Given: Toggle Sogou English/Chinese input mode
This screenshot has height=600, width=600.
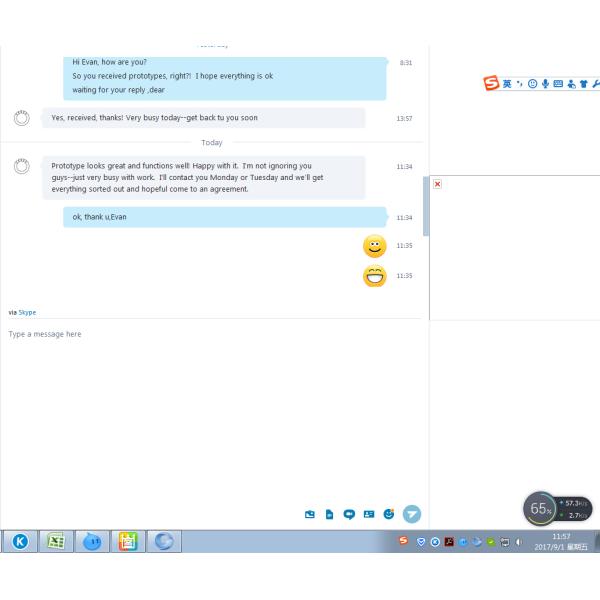Looking at the screenshot, I should click(507, 84).
